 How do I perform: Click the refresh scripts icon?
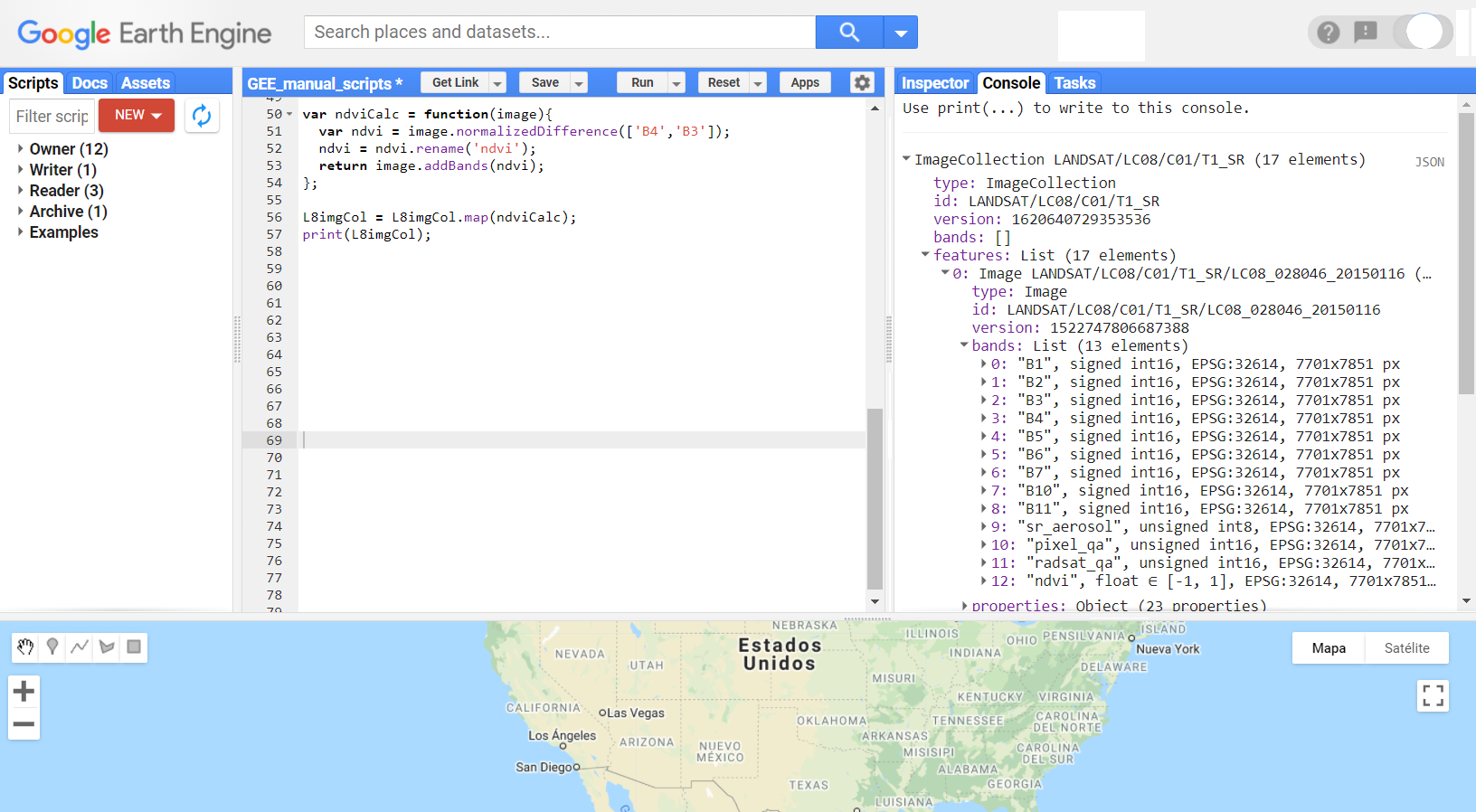(202, 116)
